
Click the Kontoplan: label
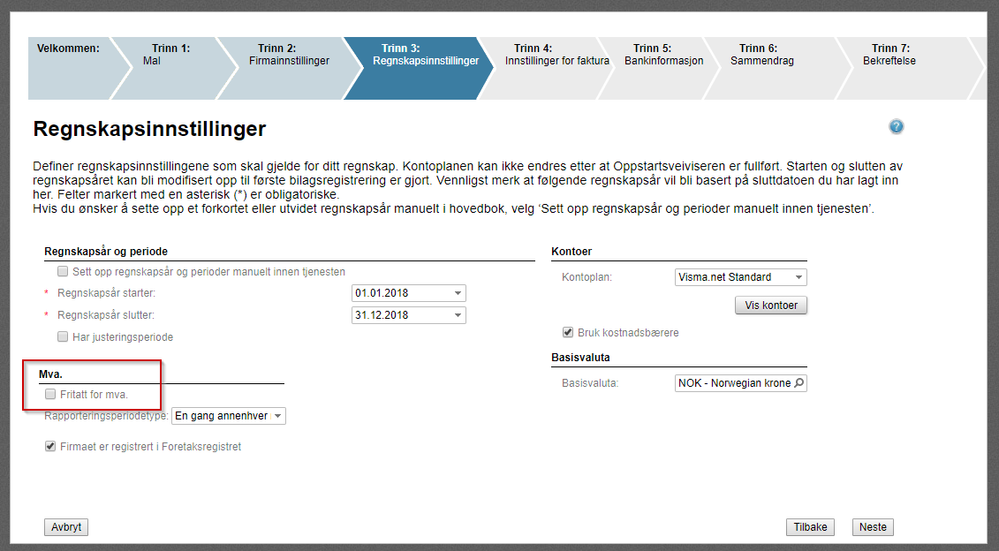click(x=587, y=278)
